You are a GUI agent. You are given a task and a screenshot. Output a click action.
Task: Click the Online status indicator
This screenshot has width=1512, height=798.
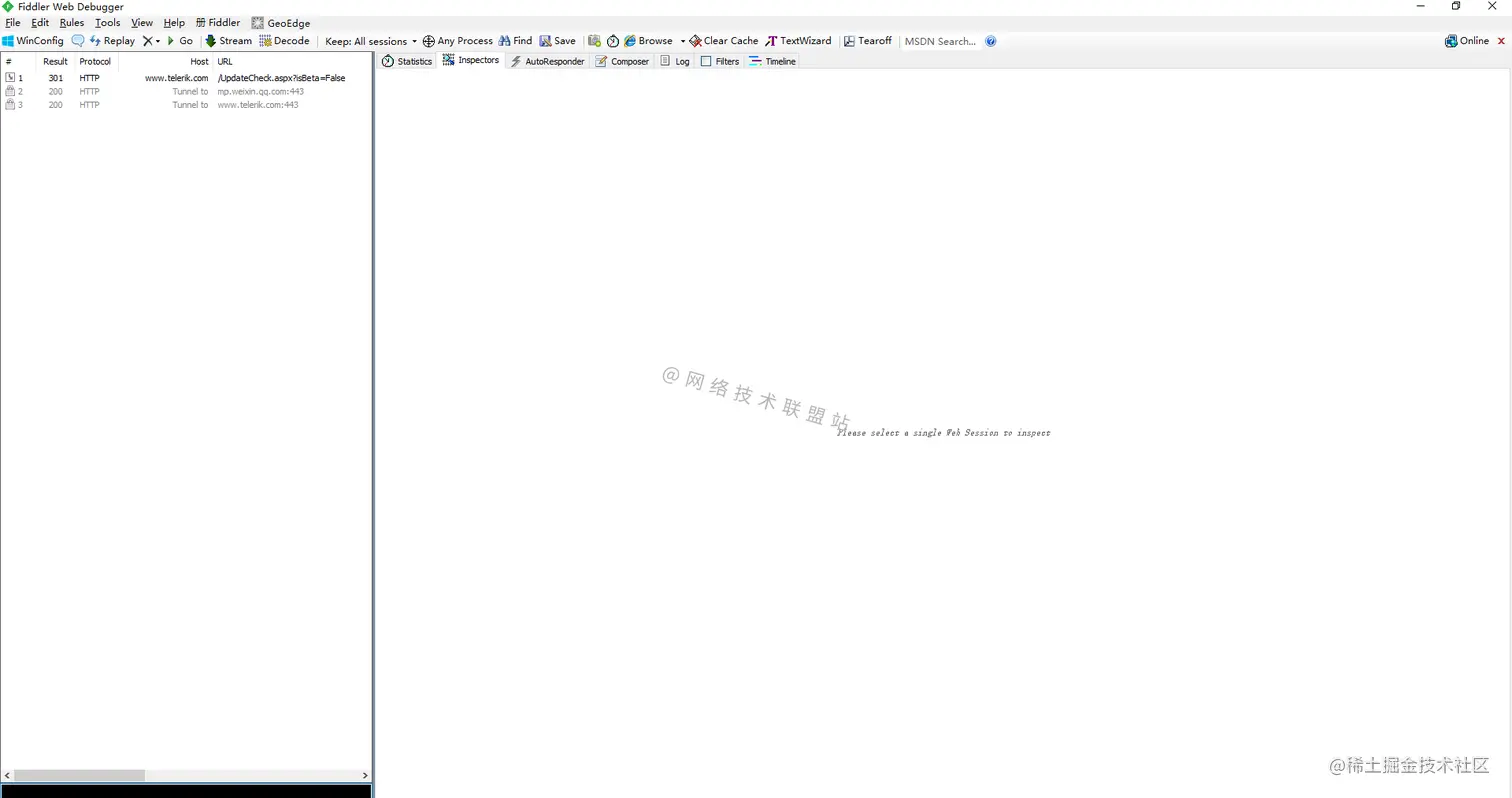[1467, 41]
